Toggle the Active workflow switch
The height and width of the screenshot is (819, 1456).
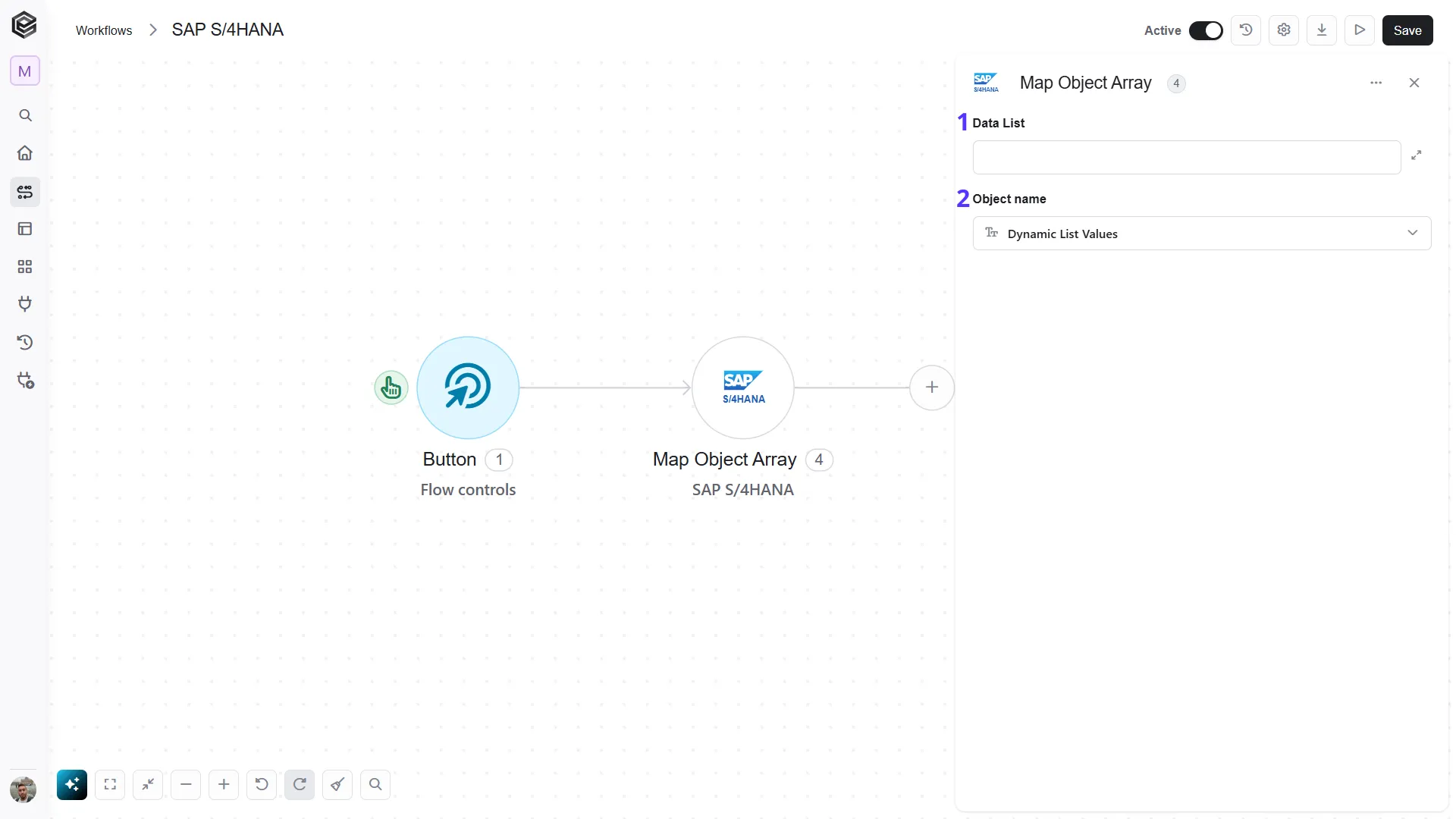(x=1206, y=30)
